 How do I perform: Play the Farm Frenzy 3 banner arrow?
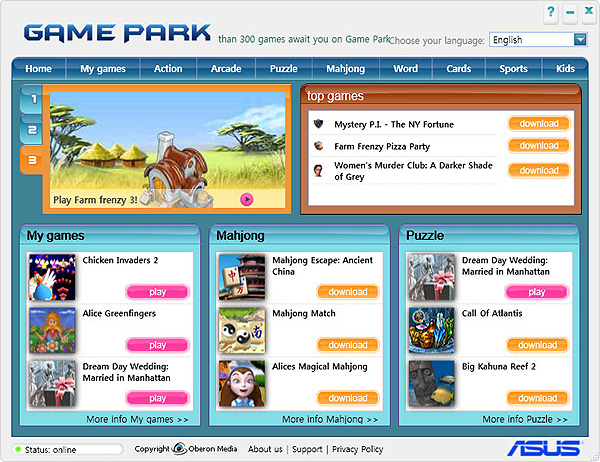(x=246, y=199)
